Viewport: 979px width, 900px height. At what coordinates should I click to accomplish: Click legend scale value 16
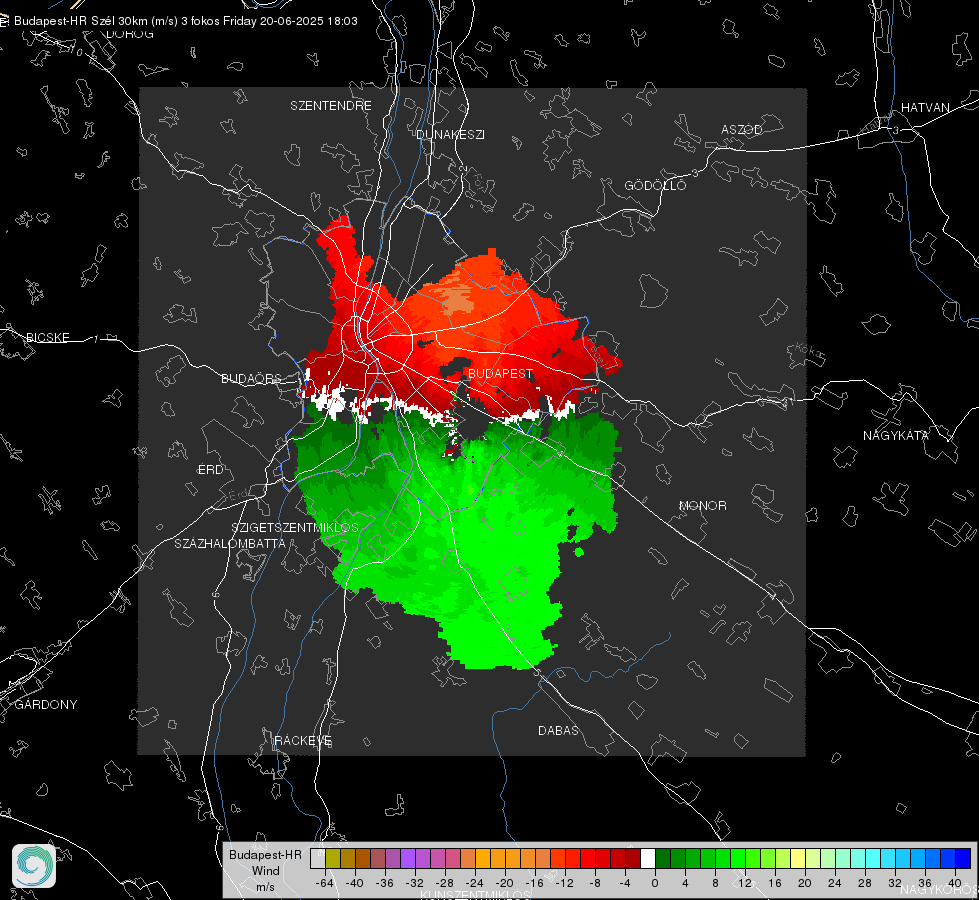775,884
